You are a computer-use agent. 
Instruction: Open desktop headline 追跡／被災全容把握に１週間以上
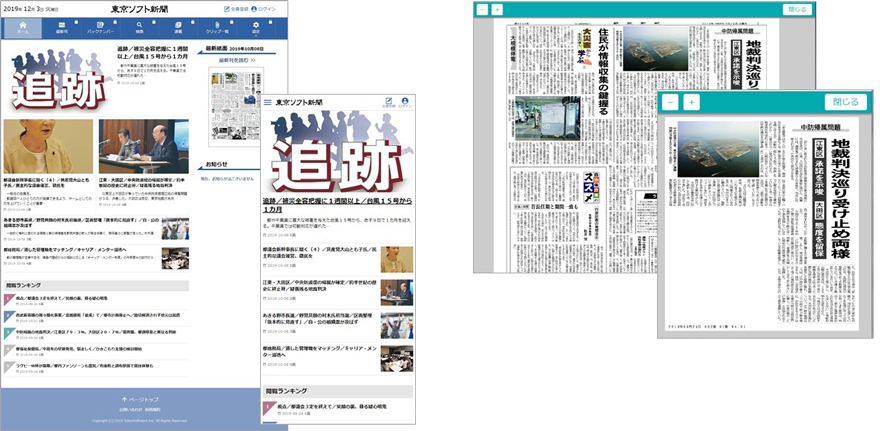coord(153,52)
